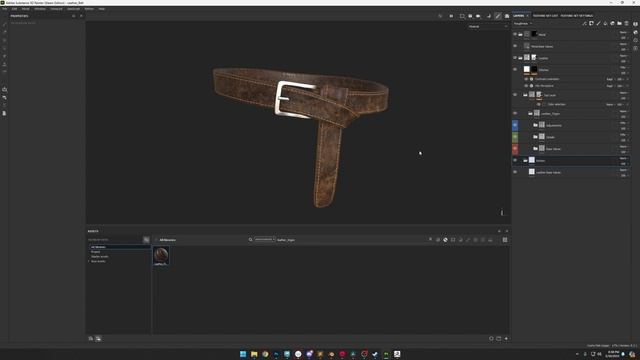Hide the Stitches layer
Viewport: 640px width, 360px height.
515,69
